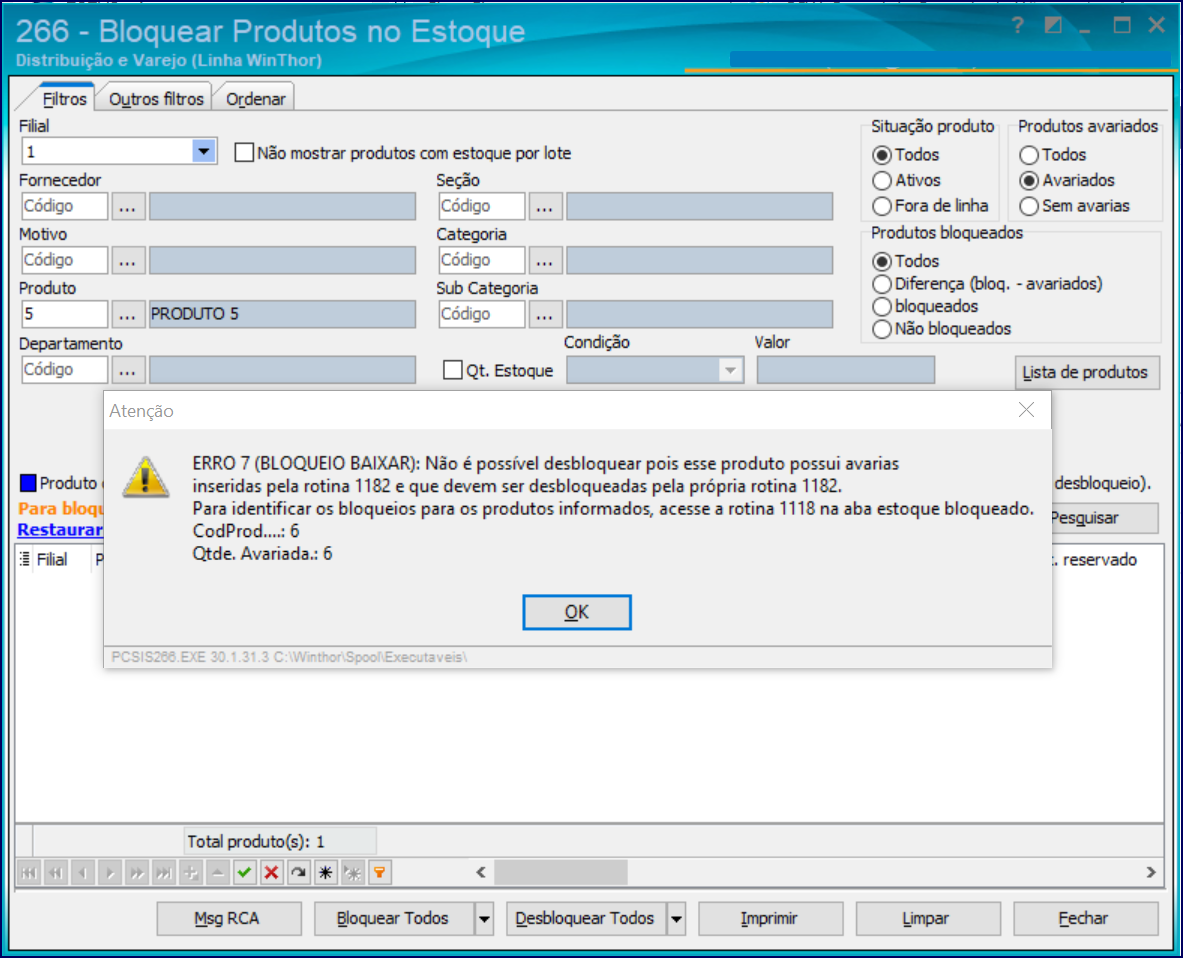The height and width of the screenshot is (958, 1183).
Task: Select 'Não bloqueados' radio option
Action: click(x=881, y=330)
